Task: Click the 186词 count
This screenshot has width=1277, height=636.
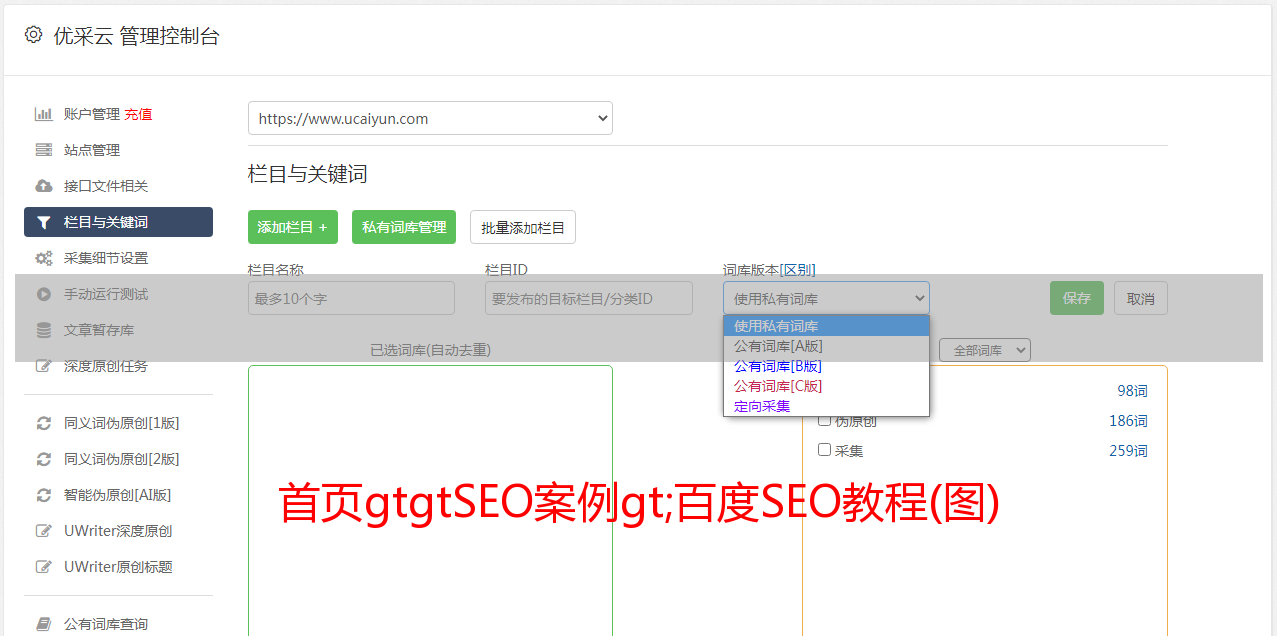Action: click(1128, 421)
